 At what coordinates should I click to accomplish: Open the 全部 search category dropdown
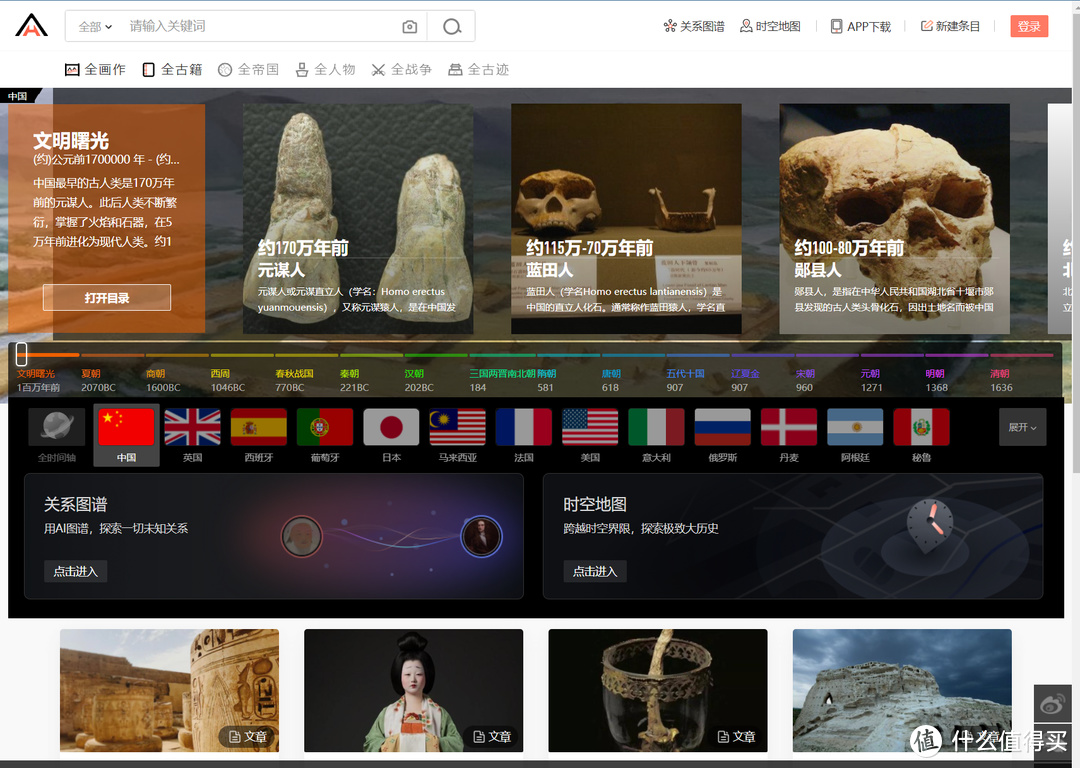pyautogui.click(x=95, y=27)
